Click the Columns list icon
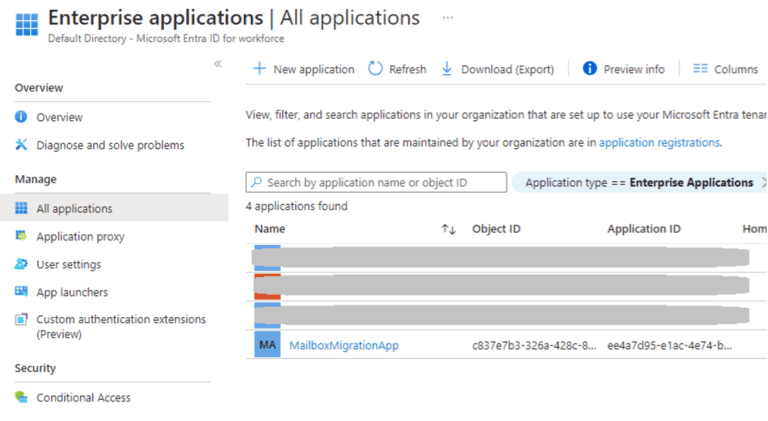 pos(700,69)
